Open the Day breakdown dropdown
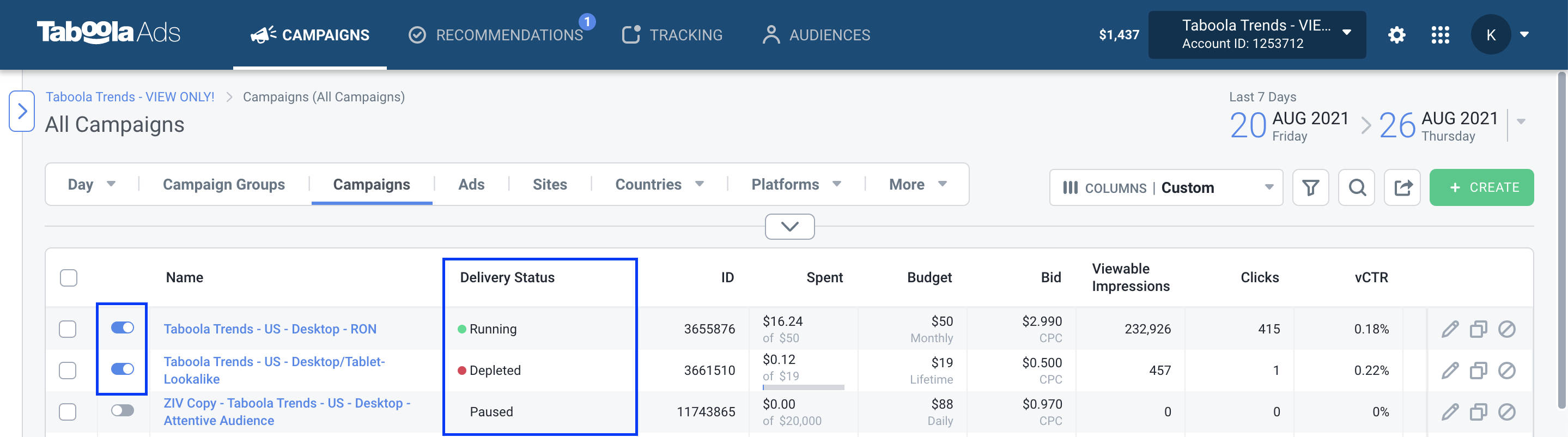Viewport: 1568px width, 437px height. [x=92, y=184]
